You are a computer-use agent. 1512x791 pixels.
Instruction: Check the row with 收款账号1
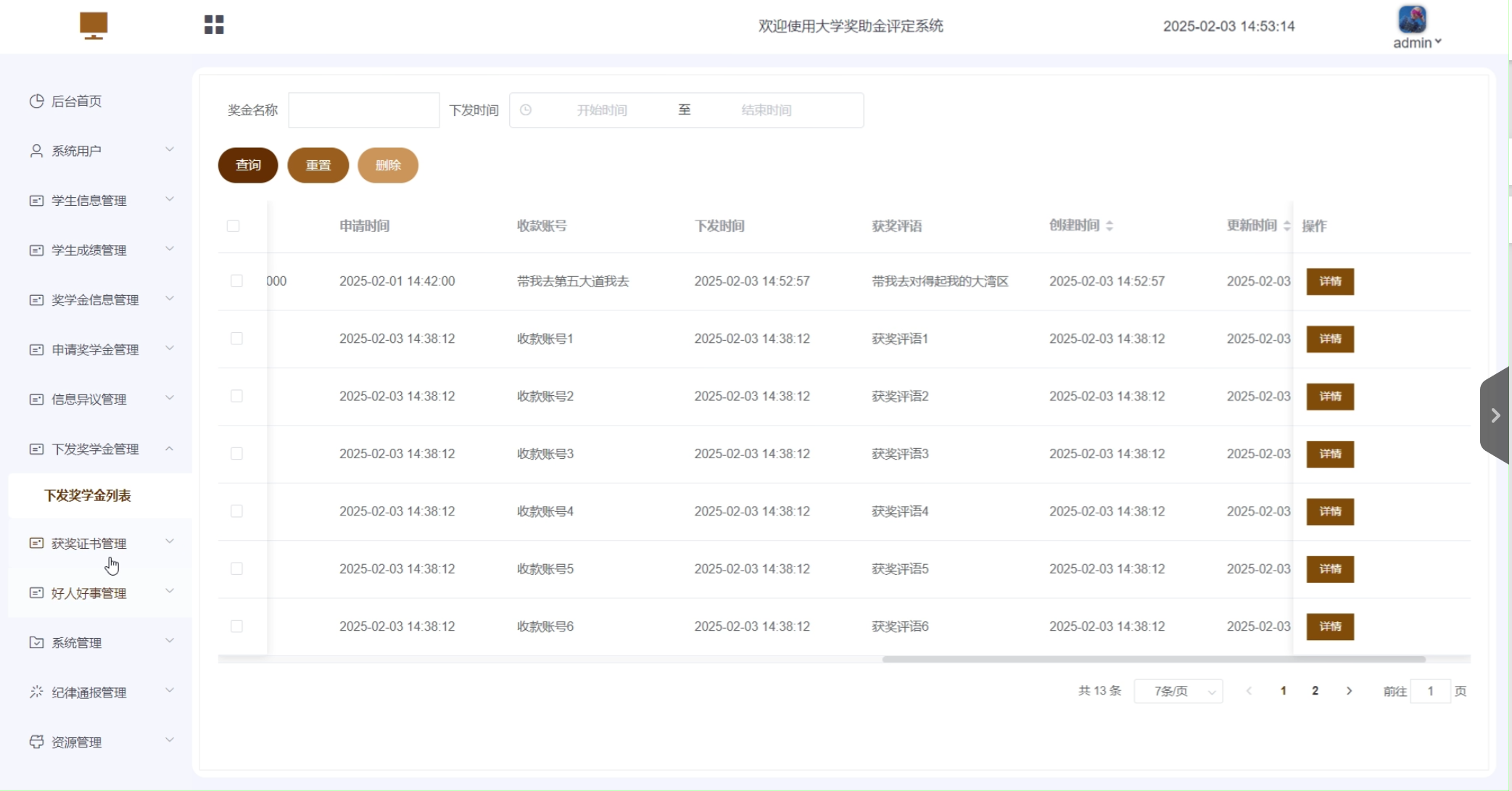(236, 339)
